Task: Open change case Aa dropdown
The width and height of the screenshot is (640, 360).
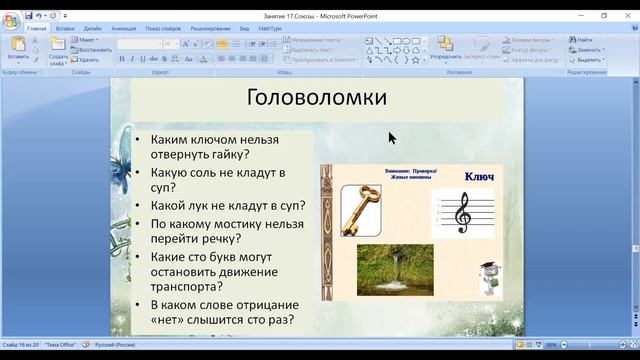Action: click(x=189, y=59)
